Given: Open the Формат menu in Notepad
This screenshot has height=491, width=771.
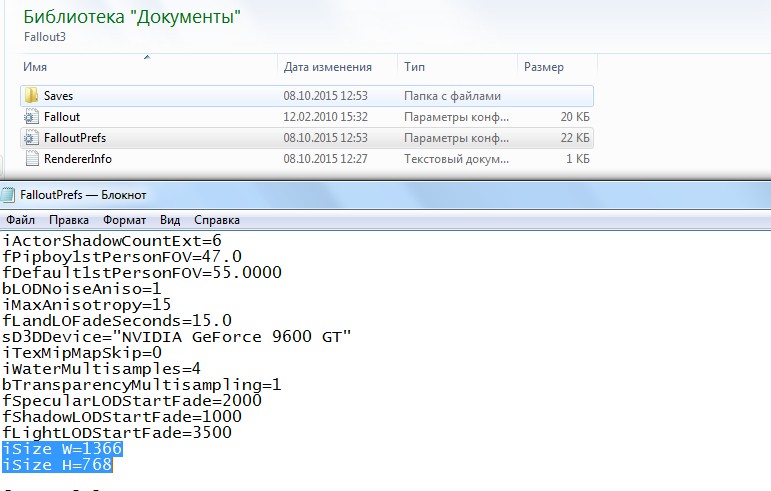Looking at the screenshot, I should pyautogui.click(x=124, y=220).
